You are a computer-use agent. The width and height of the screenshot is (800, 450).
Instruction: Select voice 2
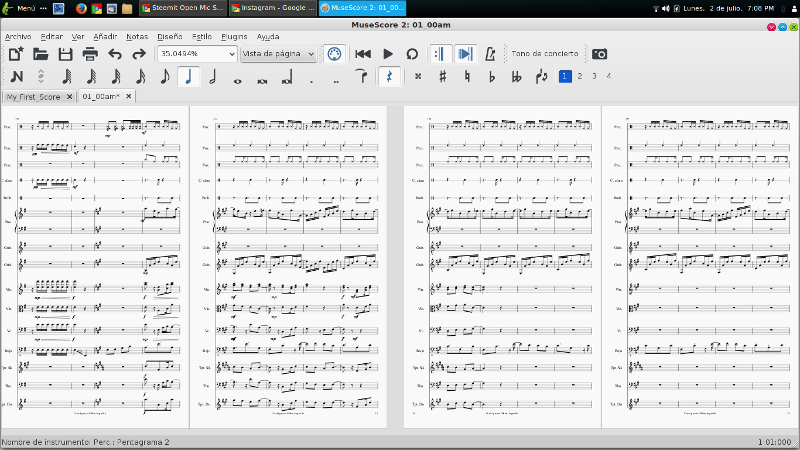click(x=580, y=76)
